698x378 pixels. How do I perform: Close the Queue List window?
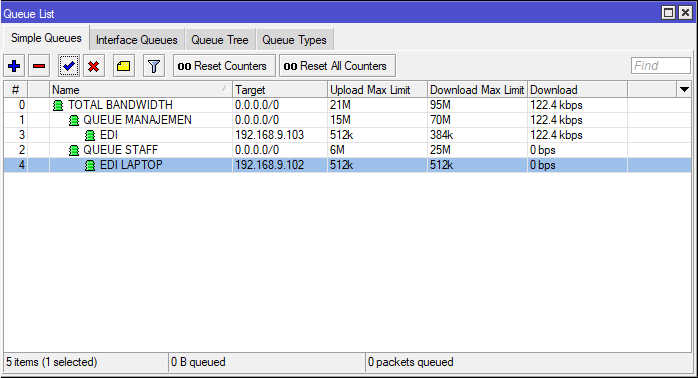[x=685, y=12]
